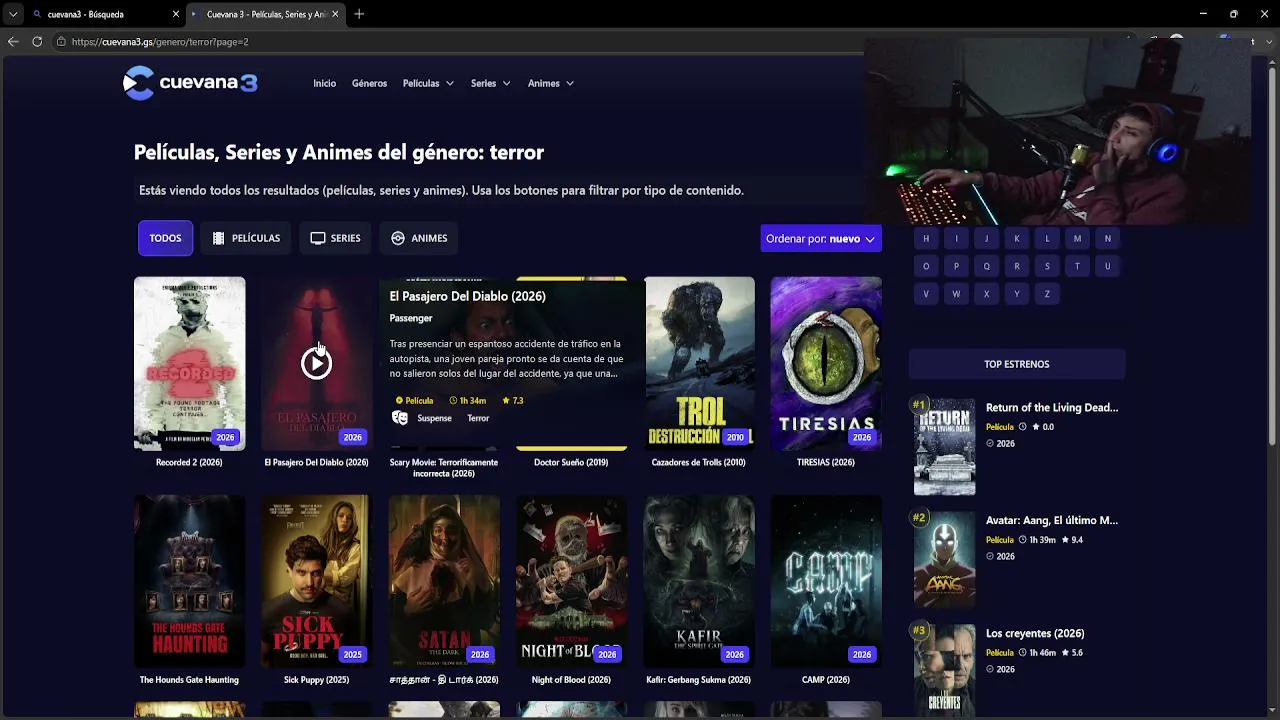The height and width of the screenshot is (720, 1280).
Task: Click the 'Scary Movie: Terroríficamente incorrecta' title
Action: pyautogui.click(x=444, y=467)
